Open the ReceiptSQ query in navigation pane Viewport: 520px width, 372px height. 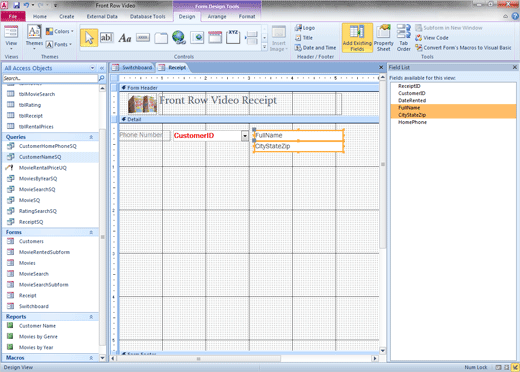point(31,222)
